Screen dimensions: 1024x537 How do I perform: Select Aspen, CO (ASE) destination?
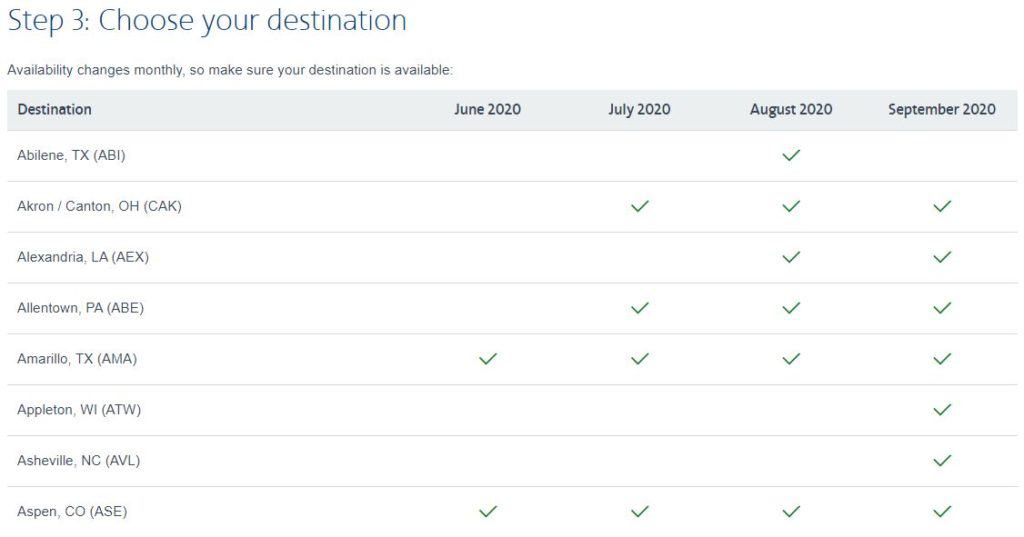click(x=72, y=512)
